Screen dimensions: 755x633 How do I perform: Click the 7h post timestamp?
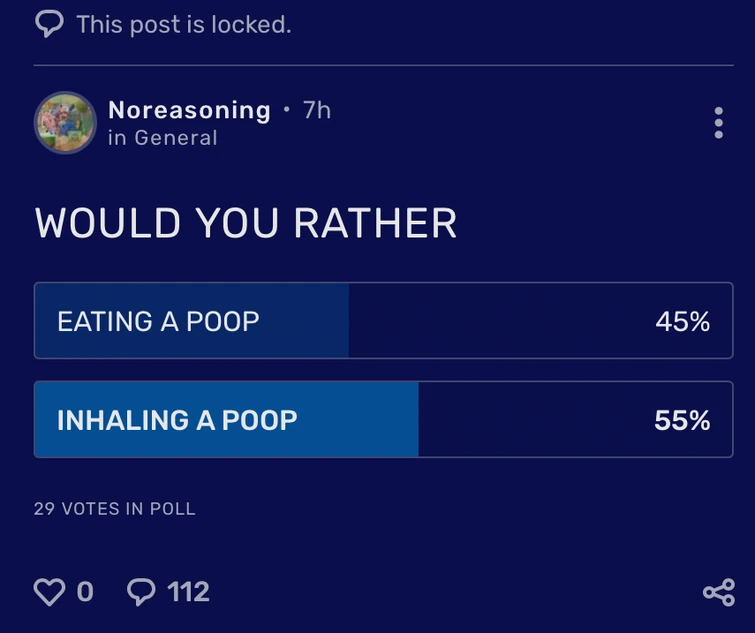click(x=316, y=110)
